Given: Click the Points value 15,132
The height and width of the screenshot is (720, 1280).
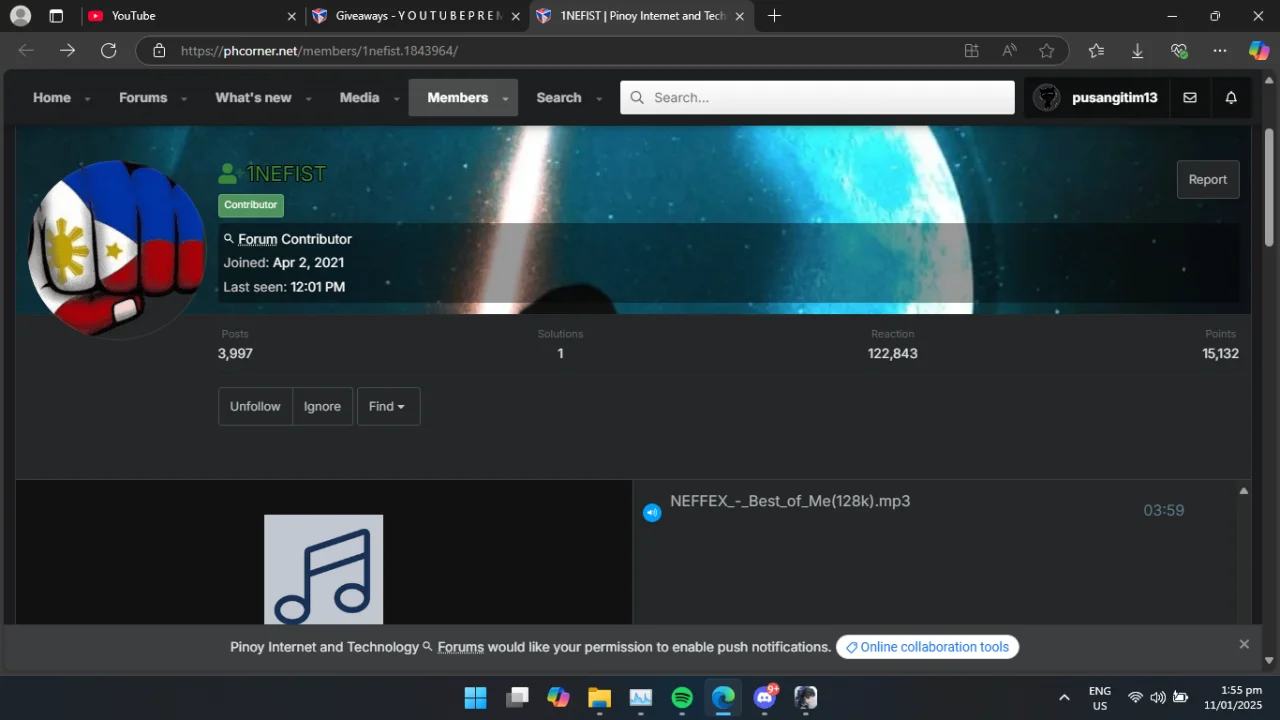Looking at the screenshot, I should pos(1220,353).
